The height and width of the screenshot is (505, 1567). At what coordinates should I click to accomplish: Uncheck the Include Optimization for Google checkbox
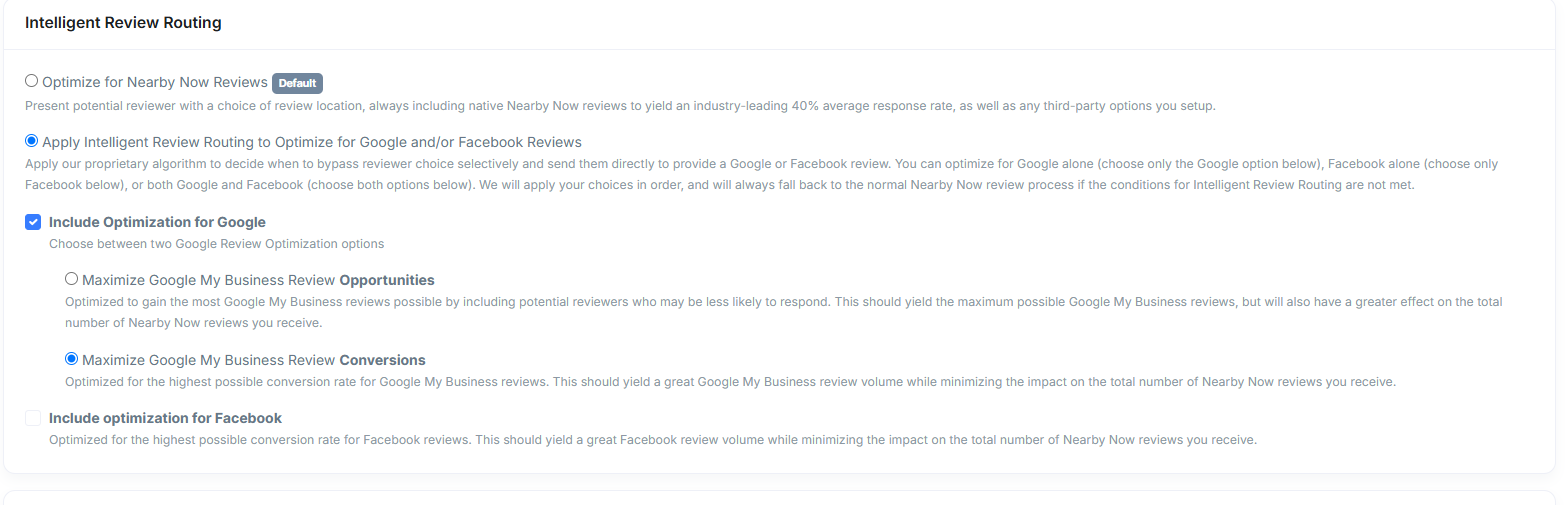pos(33,222)
